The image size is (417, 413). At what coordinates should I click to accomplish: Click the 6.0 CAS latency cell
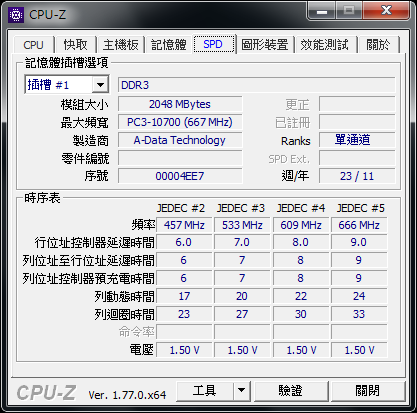184,242
